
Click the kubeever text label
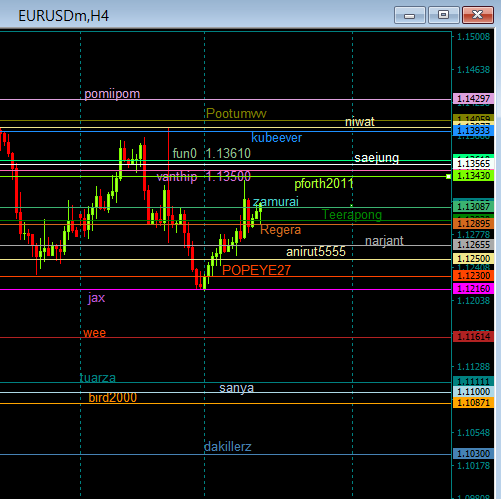(276, 138)
